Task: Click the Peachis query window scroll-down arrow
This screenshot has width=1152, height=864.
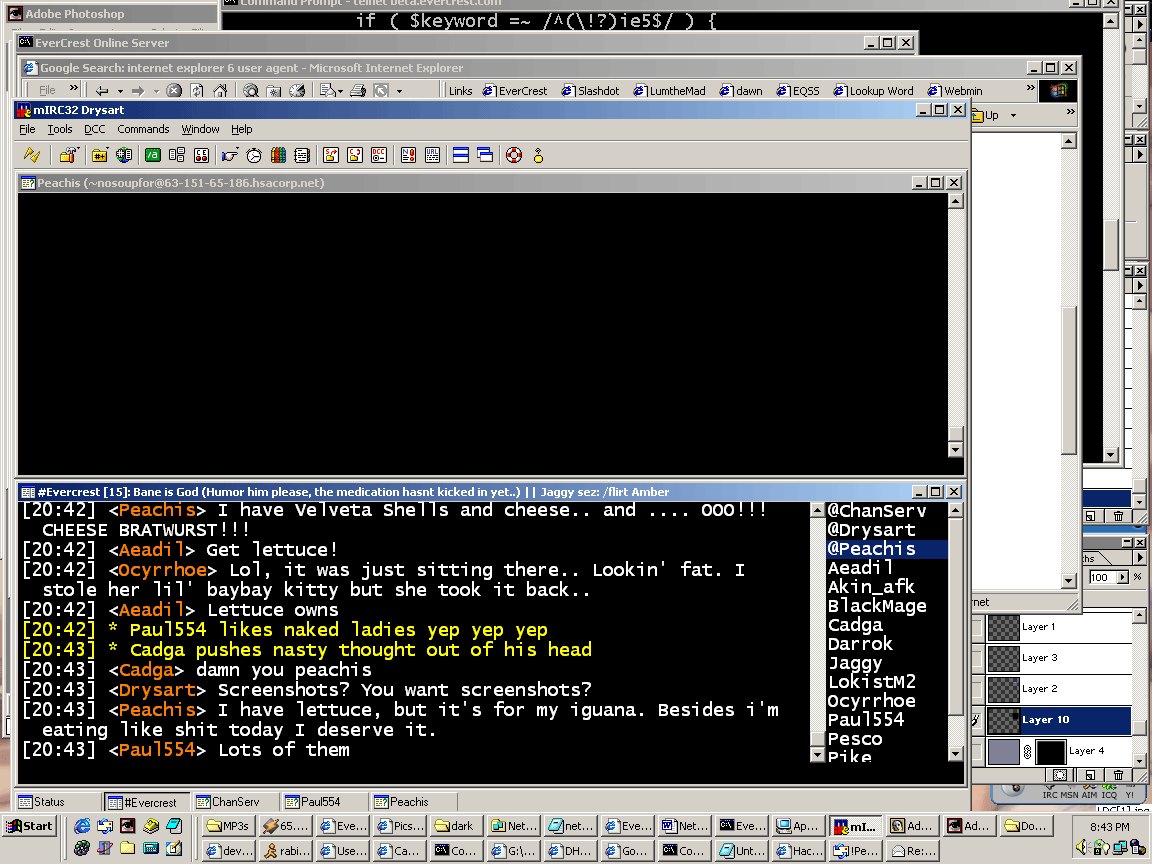Action: tap(955, 450)
